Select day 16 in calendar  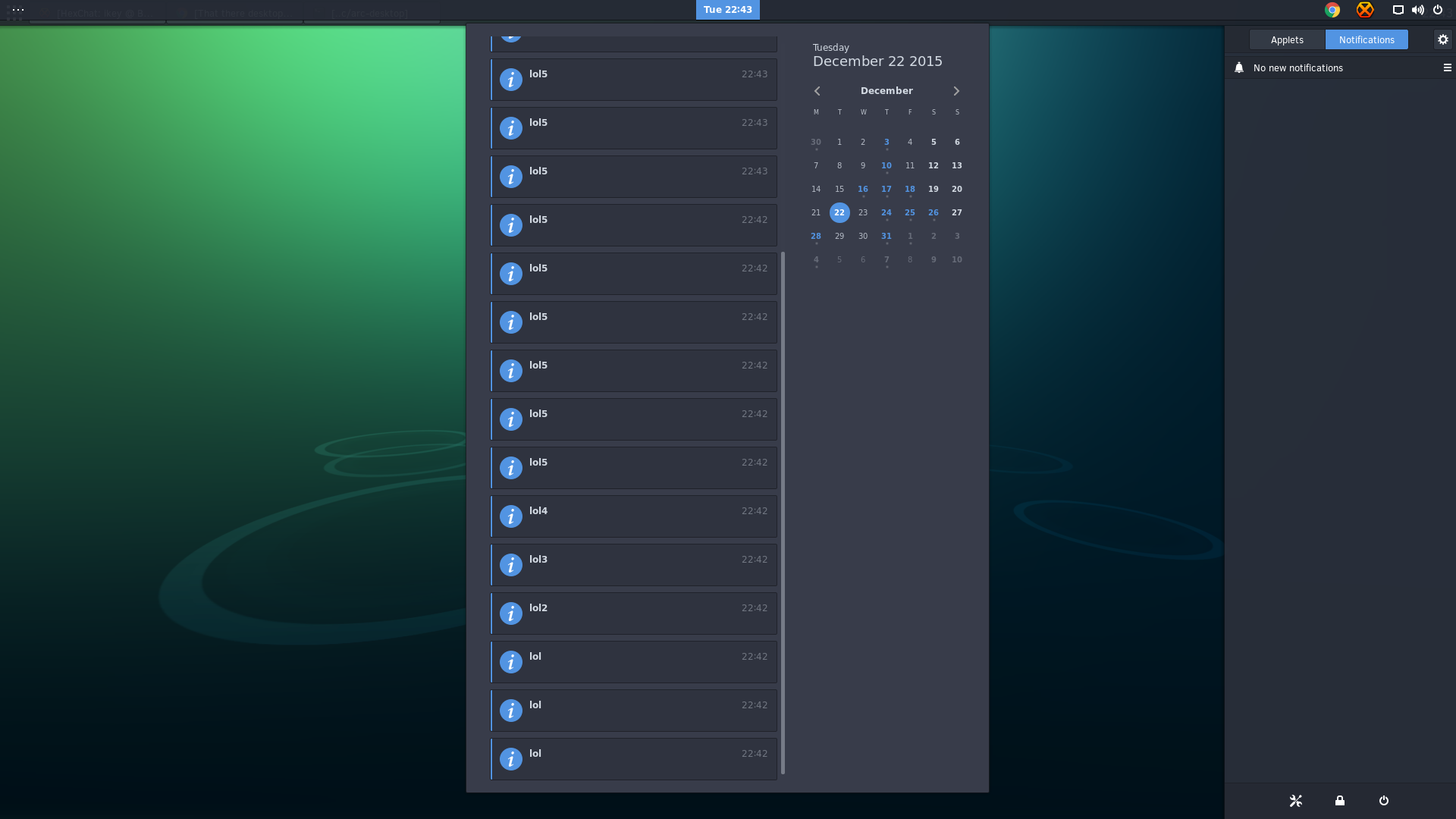pyautogui.click(x=863, y=189)
